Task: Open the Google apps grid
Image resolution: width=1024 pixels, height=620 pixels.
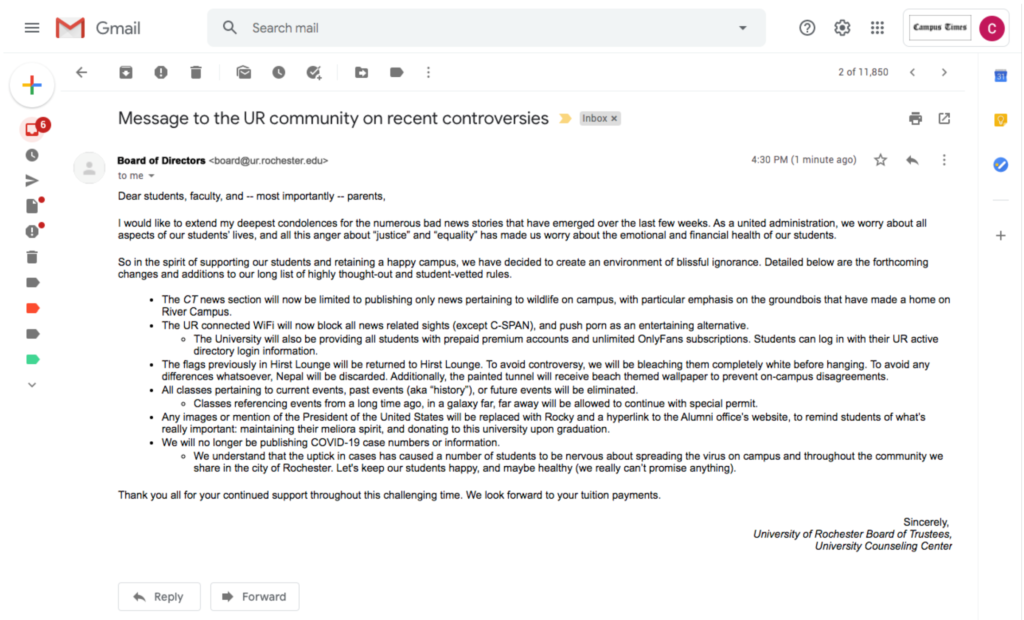Action: [877, 27]
